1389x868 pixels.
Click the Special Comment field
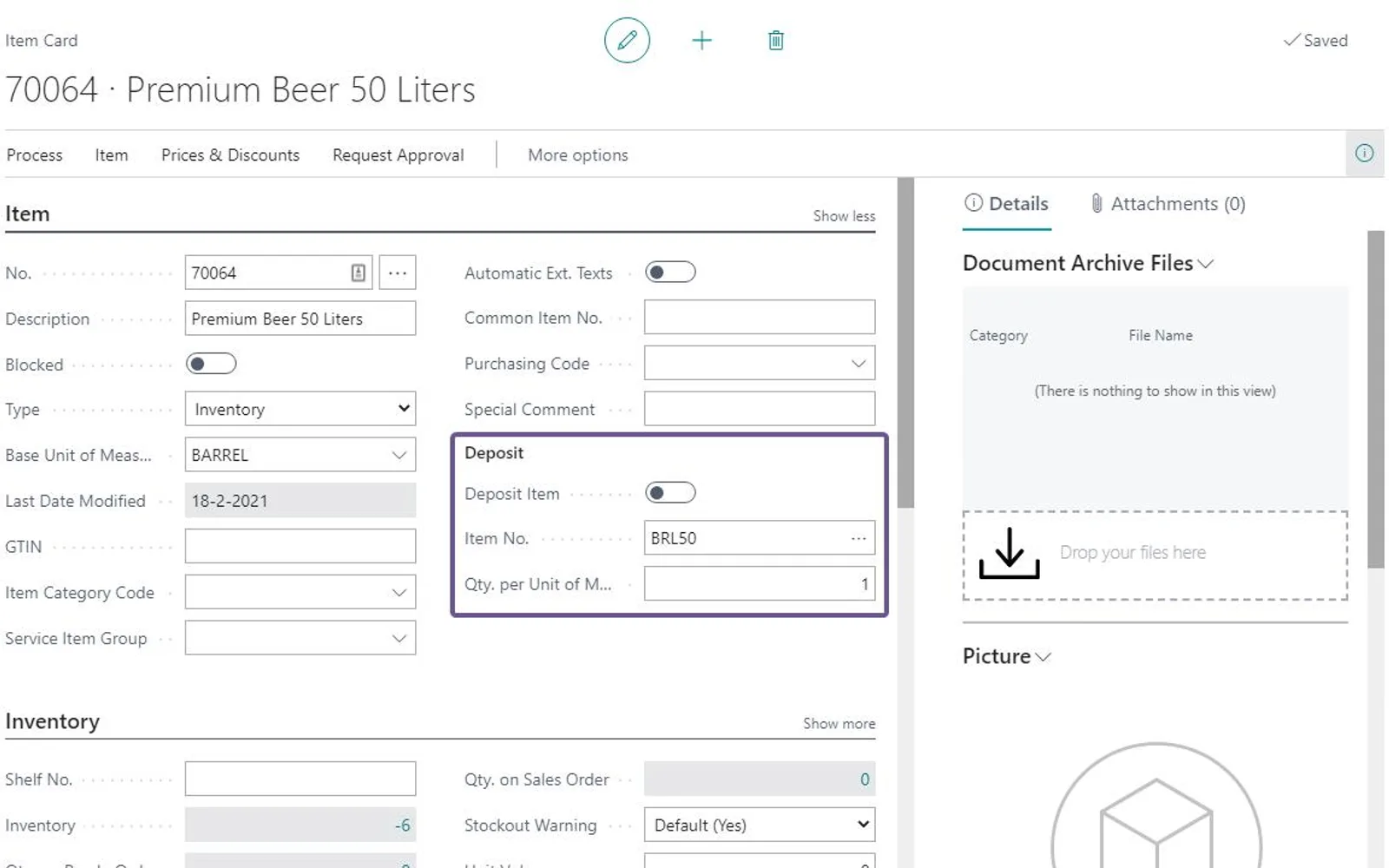pos(760,409)
